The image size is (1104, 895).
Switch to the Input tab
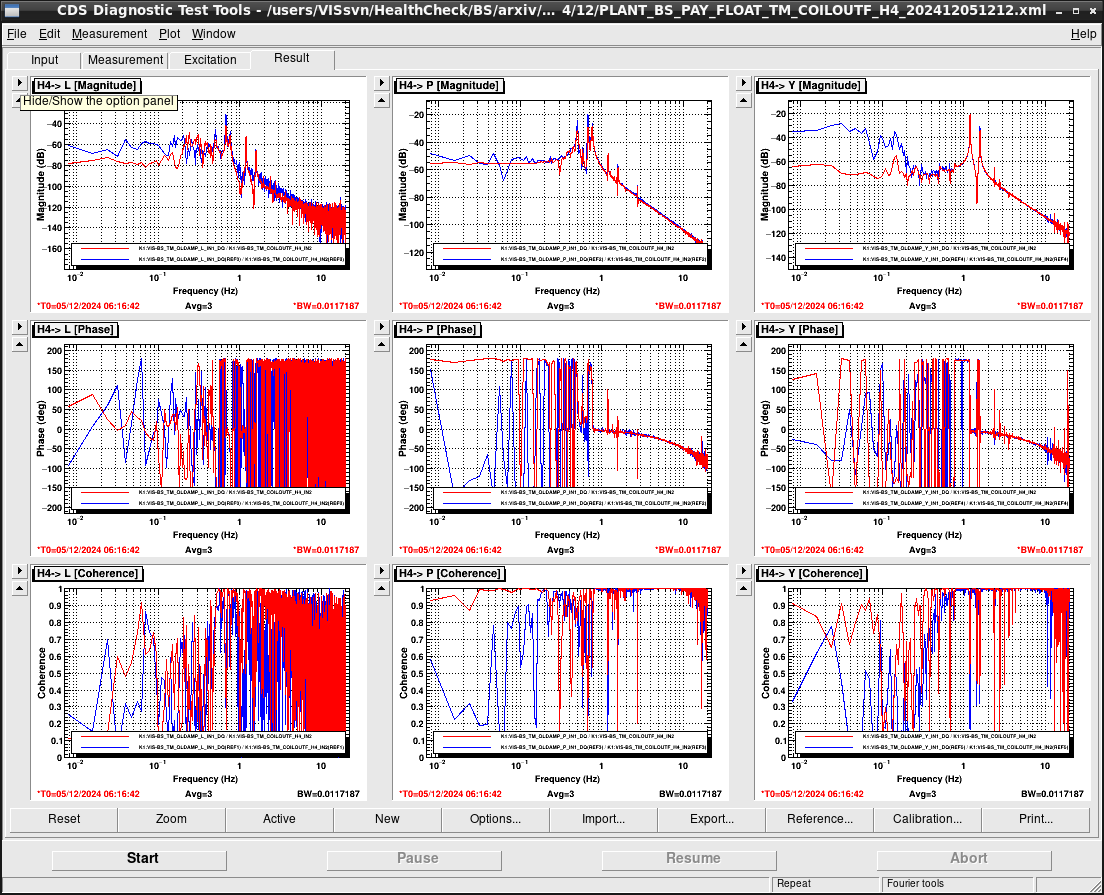coord(44,60)
